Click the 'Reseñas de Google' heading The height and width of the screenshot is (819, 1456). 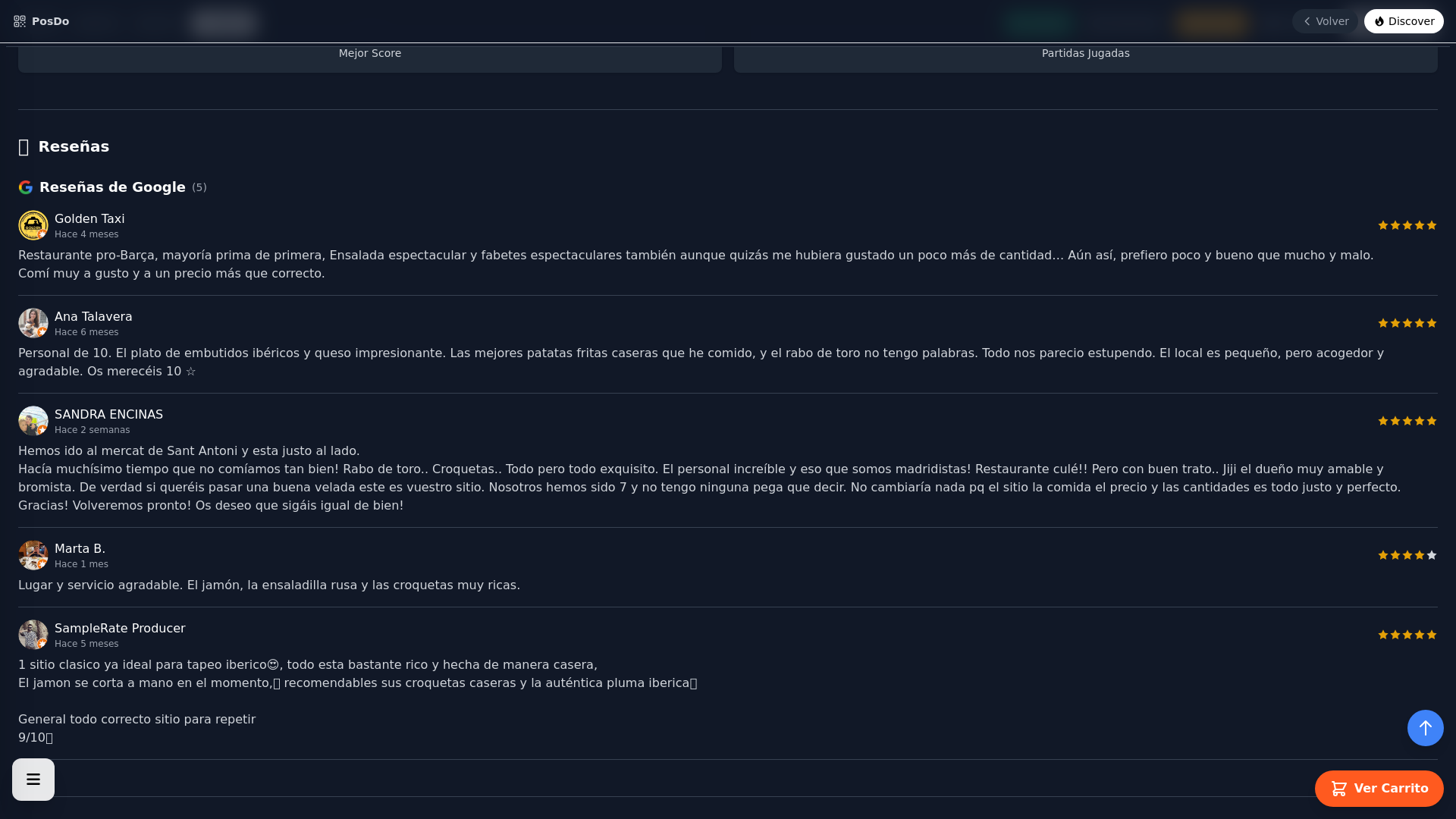tap(112, 187)
